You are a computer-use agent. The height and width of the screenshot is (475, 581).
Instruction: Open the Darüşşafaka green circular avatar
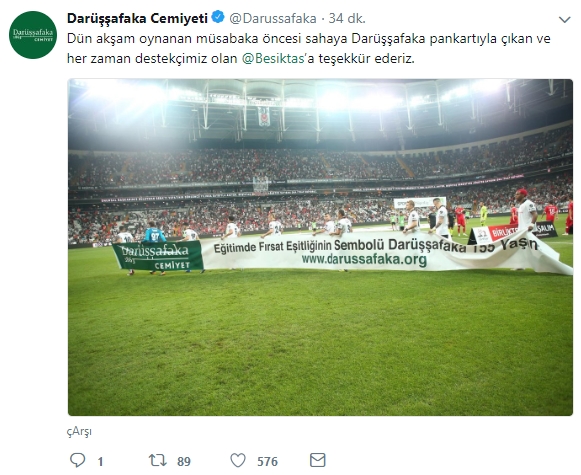(x=33, y=35)
